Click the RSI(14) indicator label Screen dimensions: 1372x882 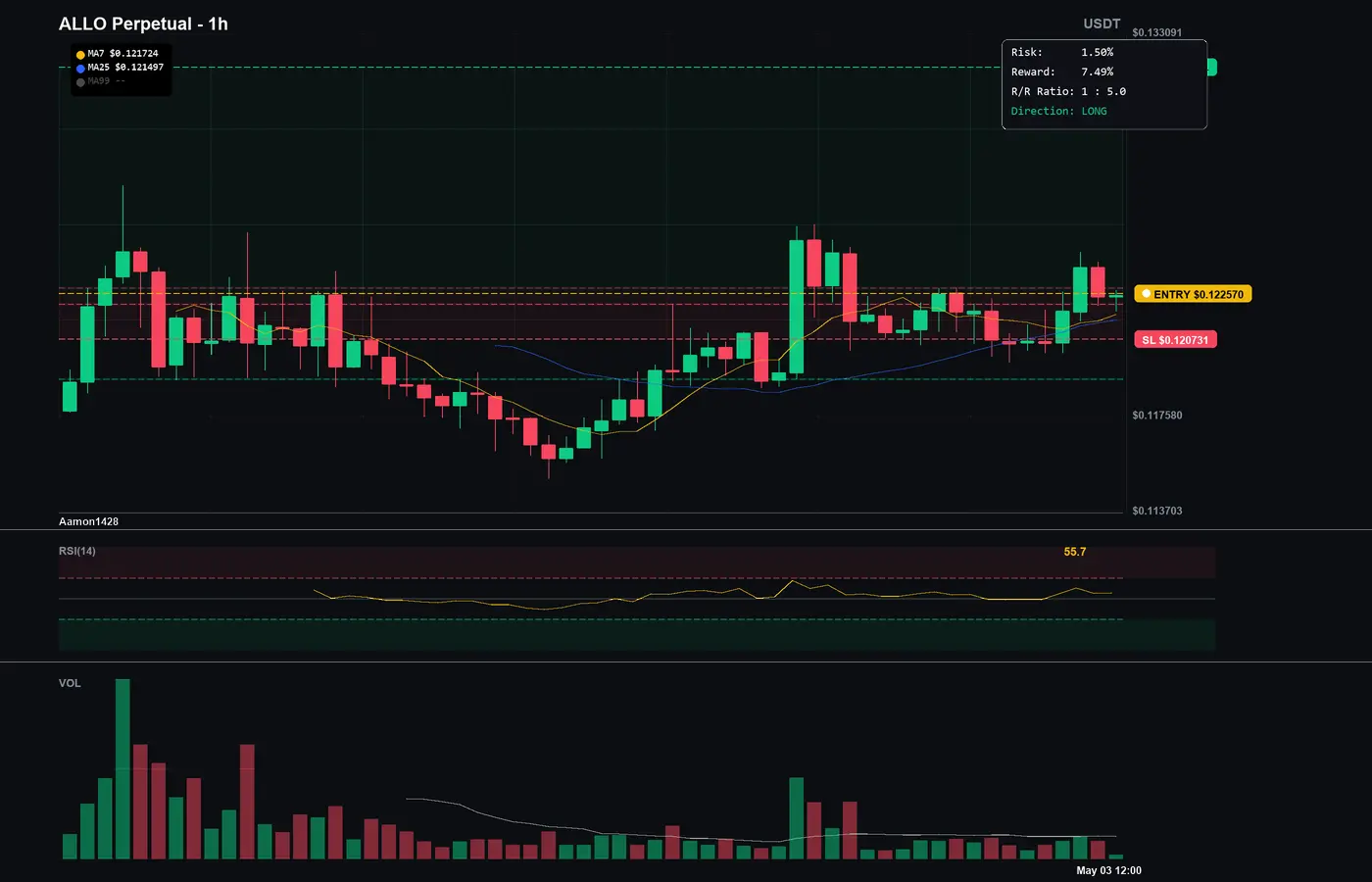77,551
